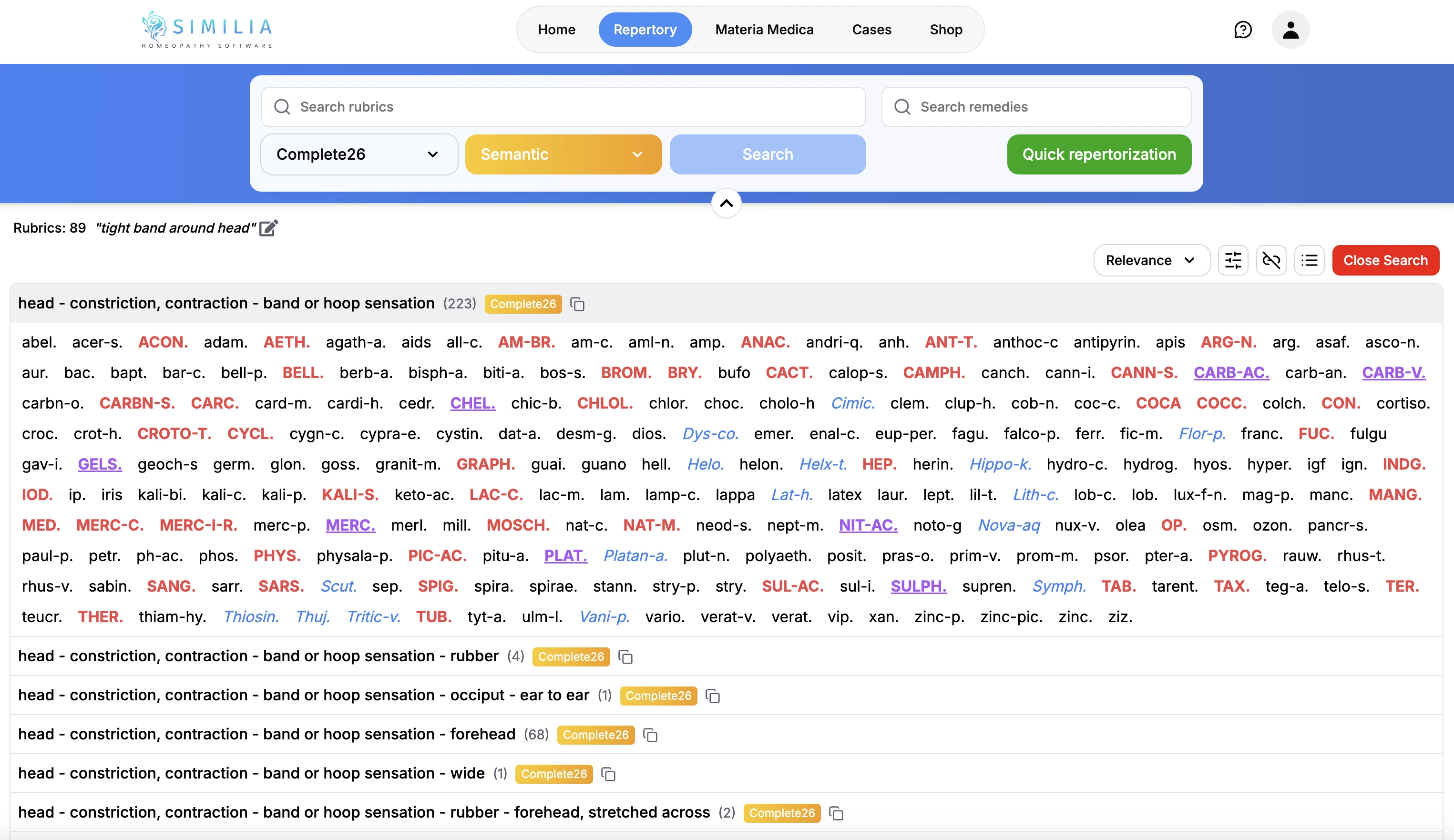Switch to list view icon

coord(1309,260)
